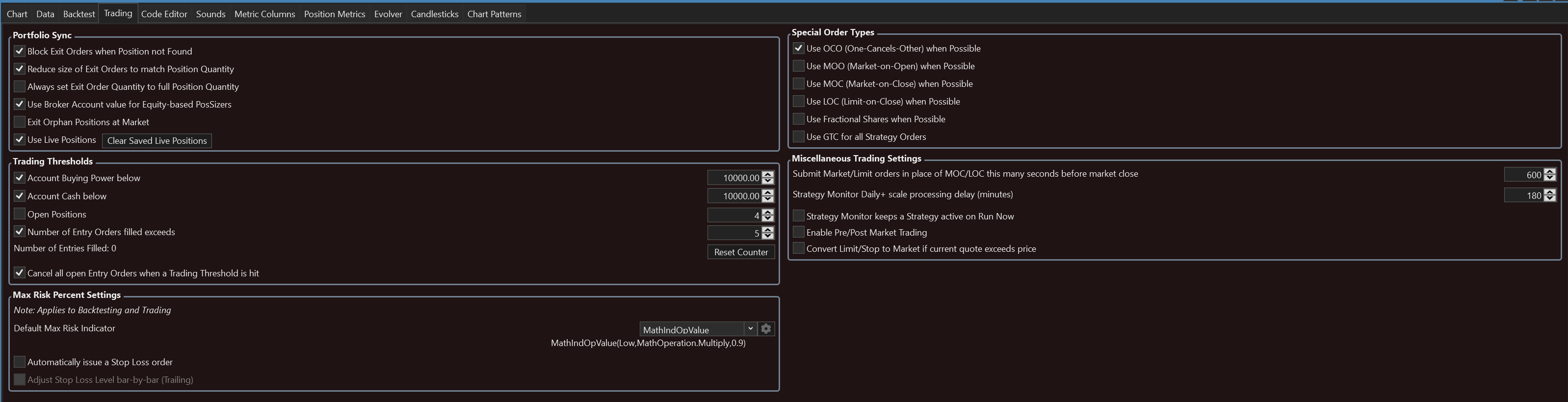Increase Account Buying Power threshold value
Image resolution: width=1568 pixels, height=402 pixels.
point(768,174)
